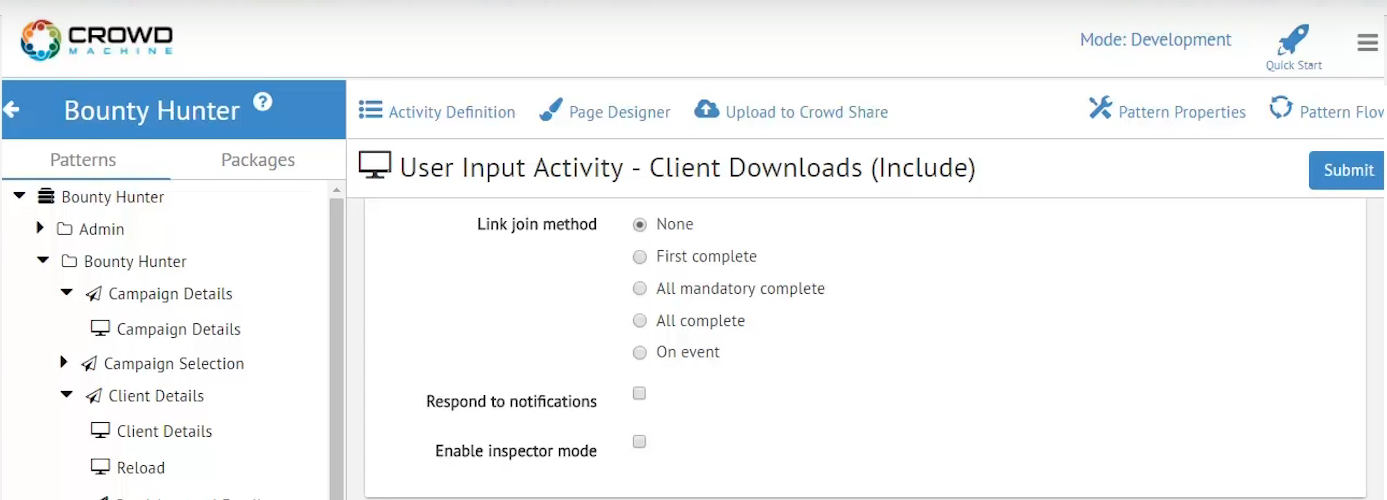The image size is (1387, 500).
Task: Open the Page Designer brush icon
Action: [x=550, y=110]
